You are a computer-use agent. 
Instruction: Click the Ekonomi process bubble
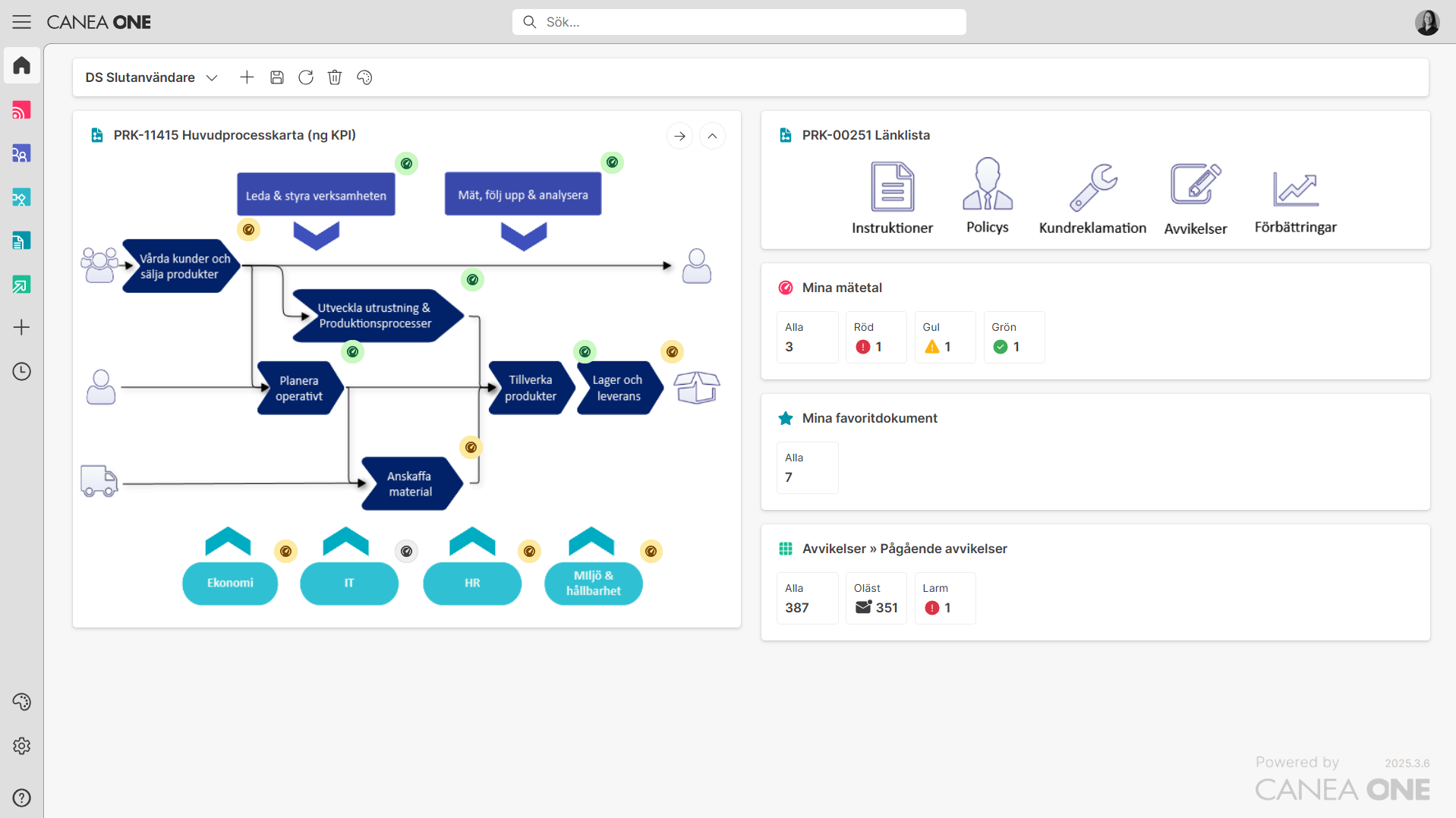coord(230,583)
